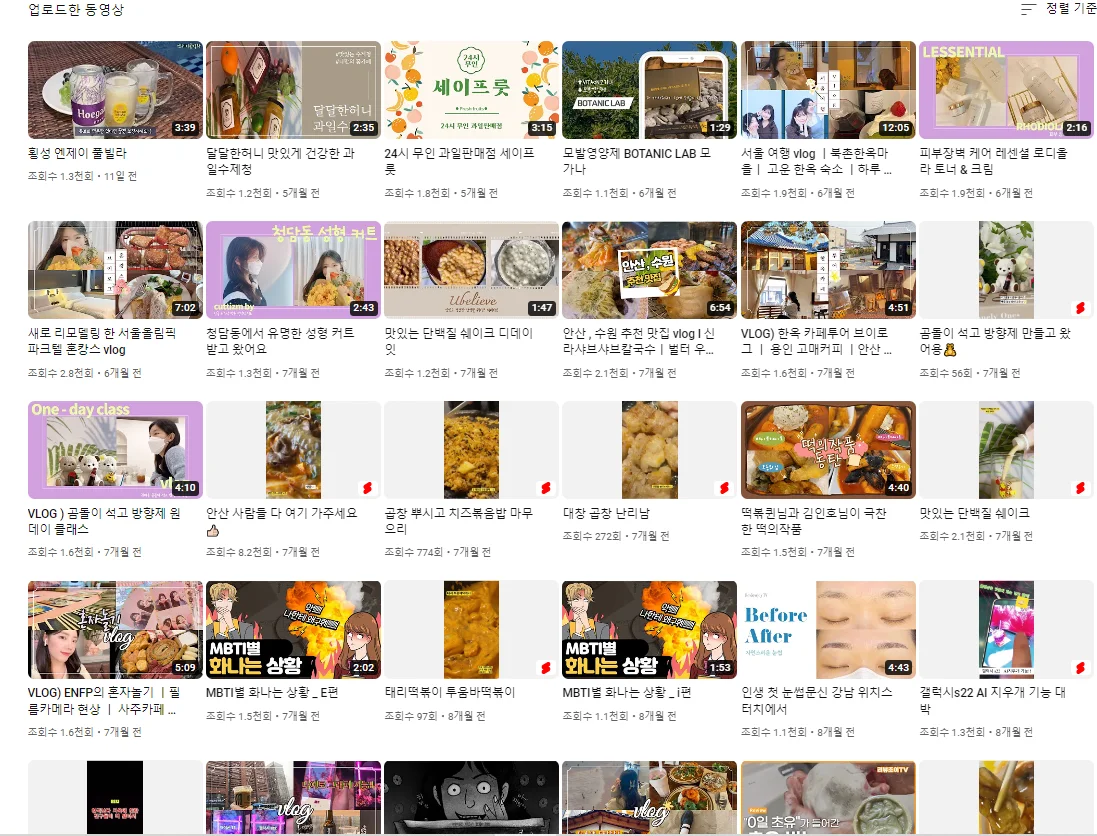Click the title 곰돌이 석고 방향제 만들고 왔어용
The width and height of the screenshot is (1097, 836).
[x=995, y=341]
